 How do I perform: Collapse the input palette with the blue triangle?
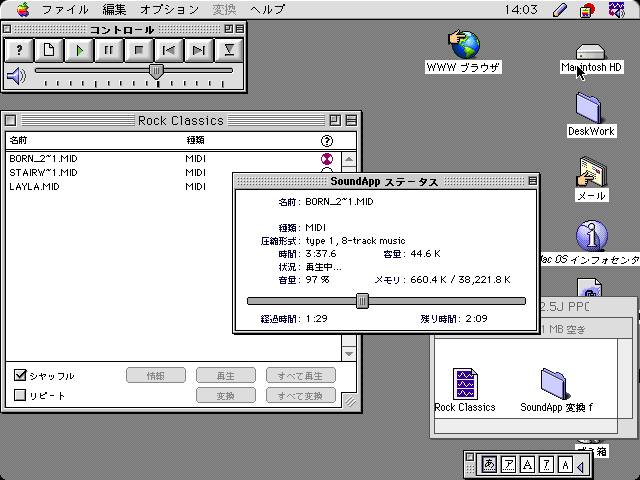point(580,466)
